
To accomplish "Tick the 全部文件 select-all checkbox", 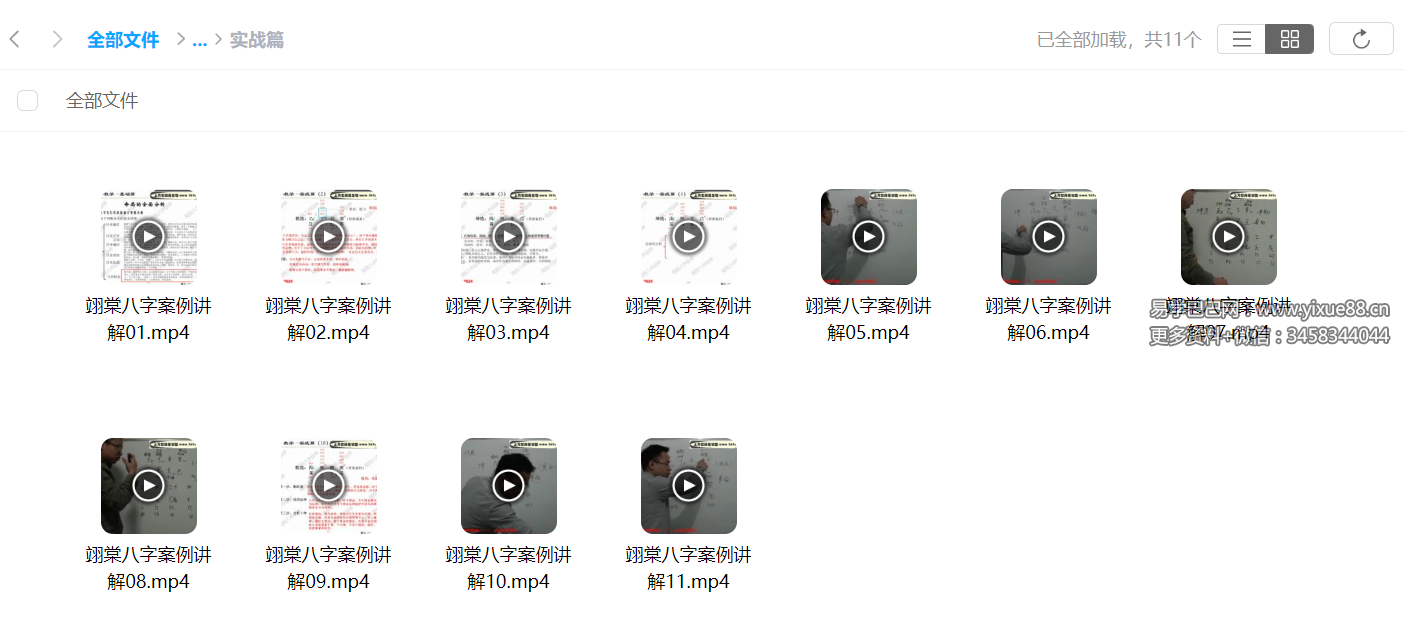I will tap(28, 100).
